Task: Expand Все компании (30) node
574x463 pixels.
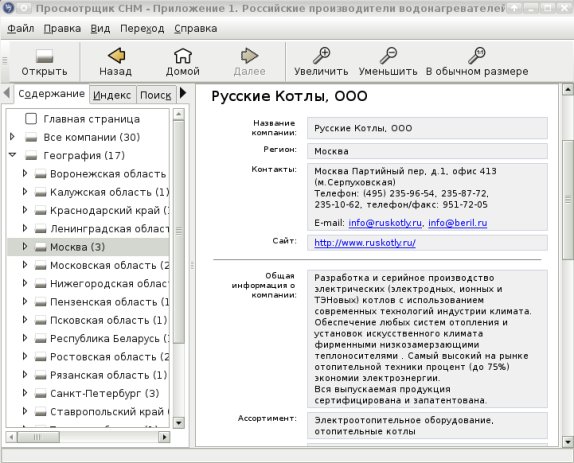Action: [12, 137]
